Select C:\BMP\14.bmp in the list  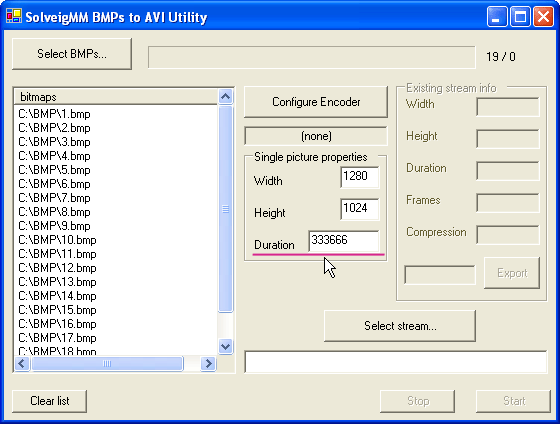57,296
